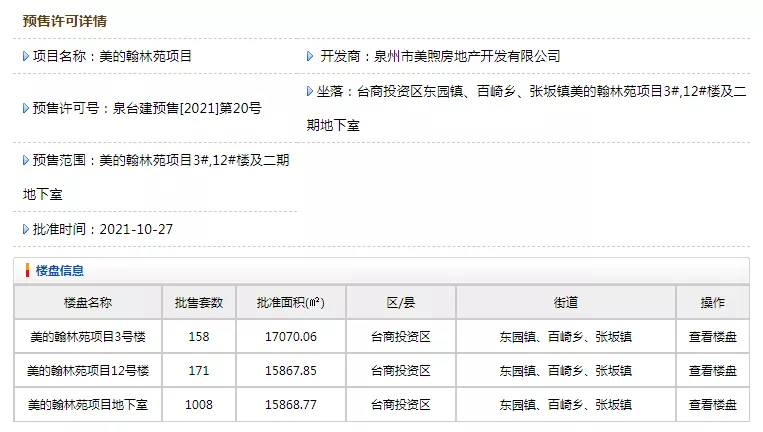763x432 pixels.
Task: Click the street cell in the 3号楼 row
Action: pos(565,337)
